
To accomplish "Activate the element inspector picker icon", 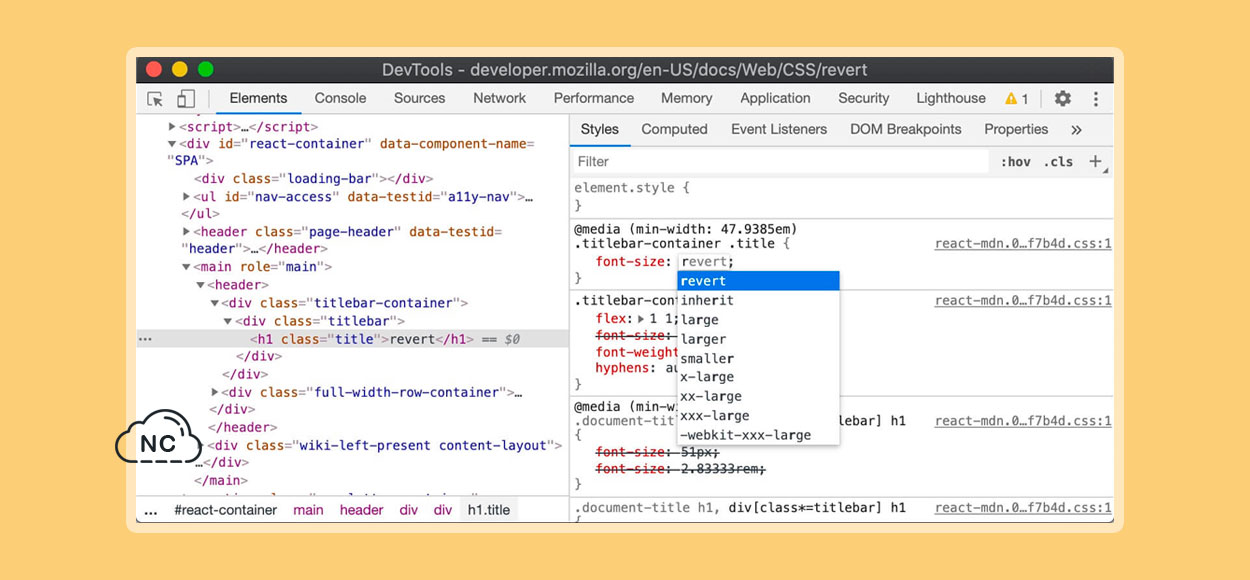I will coord(155,99).
